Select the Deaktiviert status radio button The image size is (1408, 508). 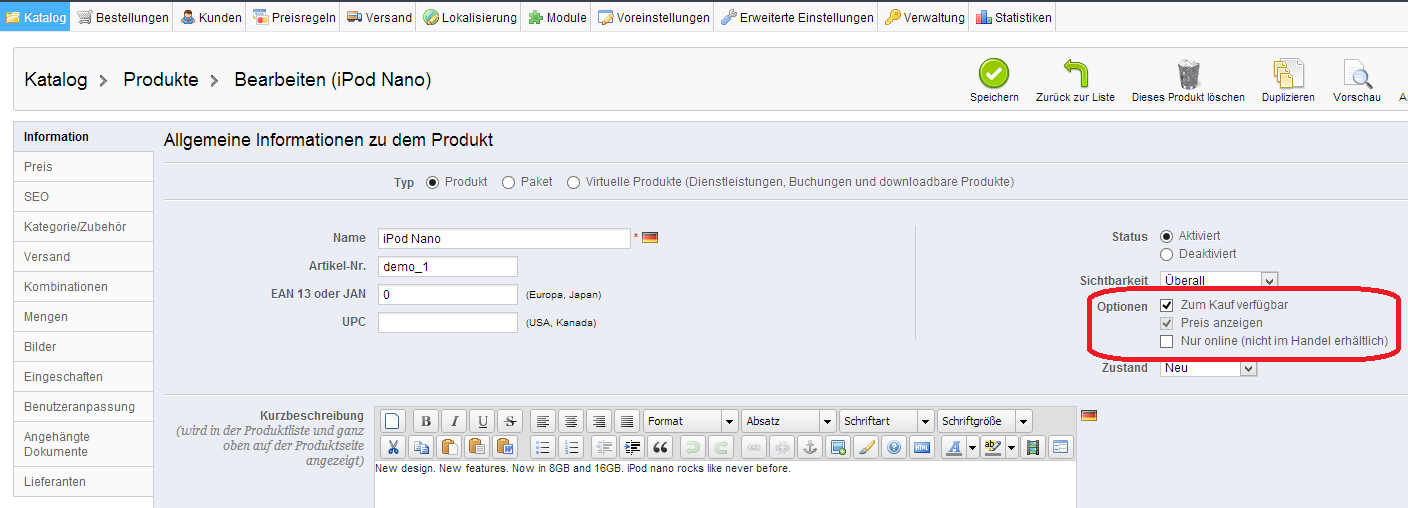(1166, 254)
